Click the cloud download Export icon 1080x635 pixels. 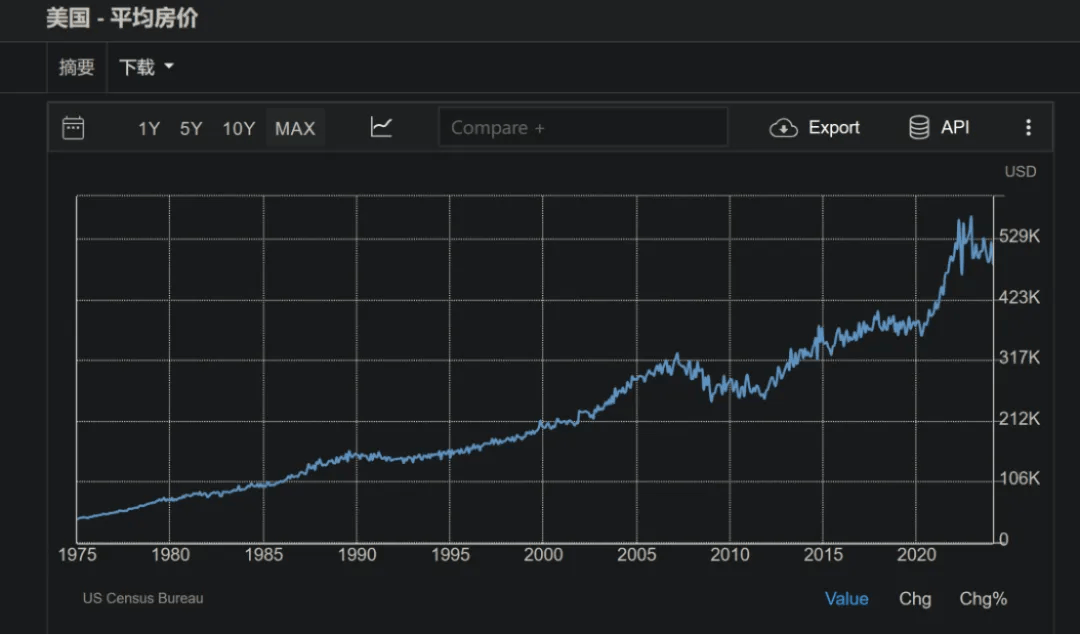click(x=783, y=128)
